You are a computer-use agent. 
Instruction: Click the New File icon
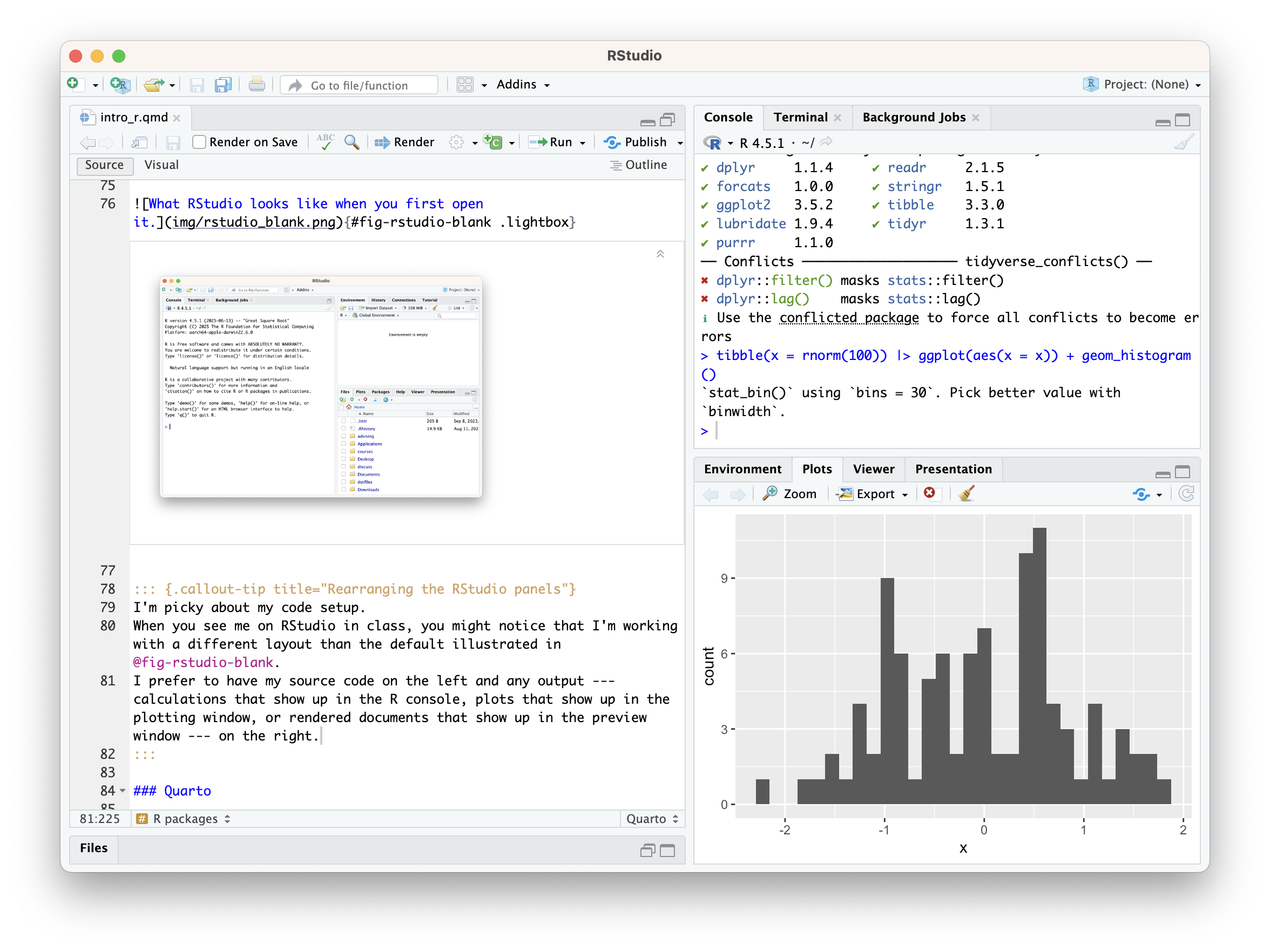tap(74, 84)
